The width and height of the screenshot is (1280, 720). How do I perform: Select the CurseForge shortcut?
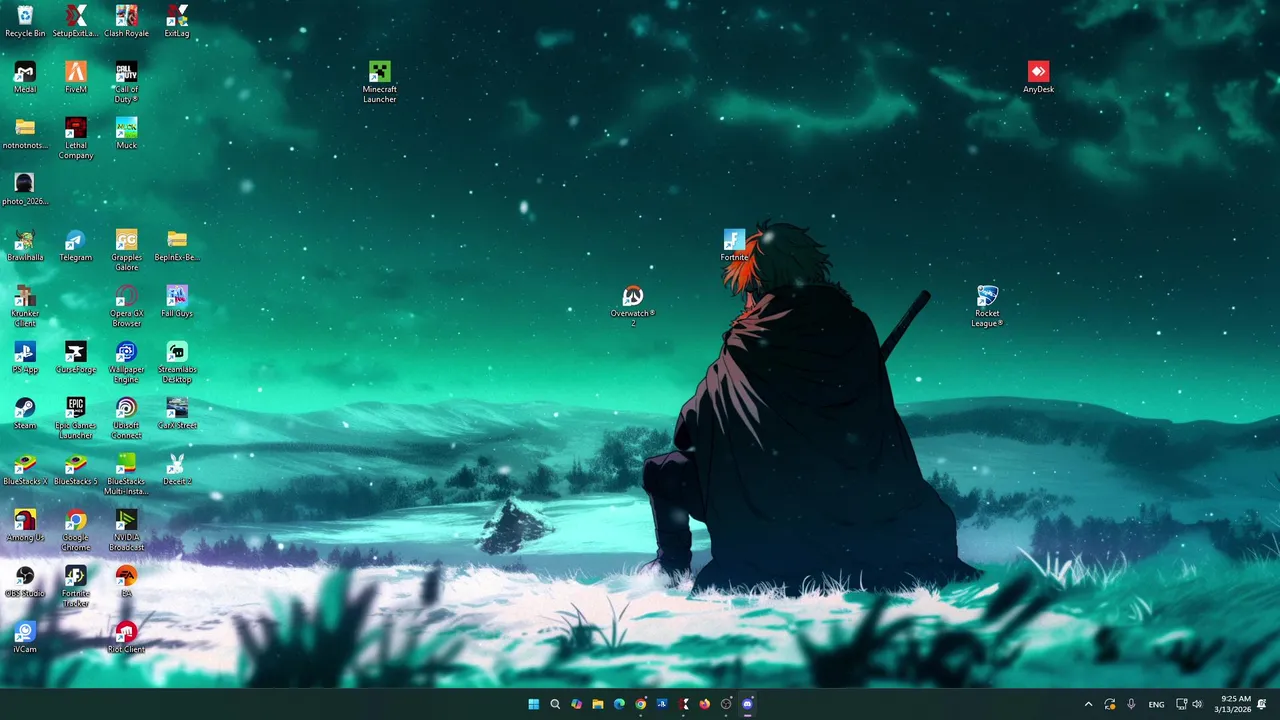coord(76,357)
